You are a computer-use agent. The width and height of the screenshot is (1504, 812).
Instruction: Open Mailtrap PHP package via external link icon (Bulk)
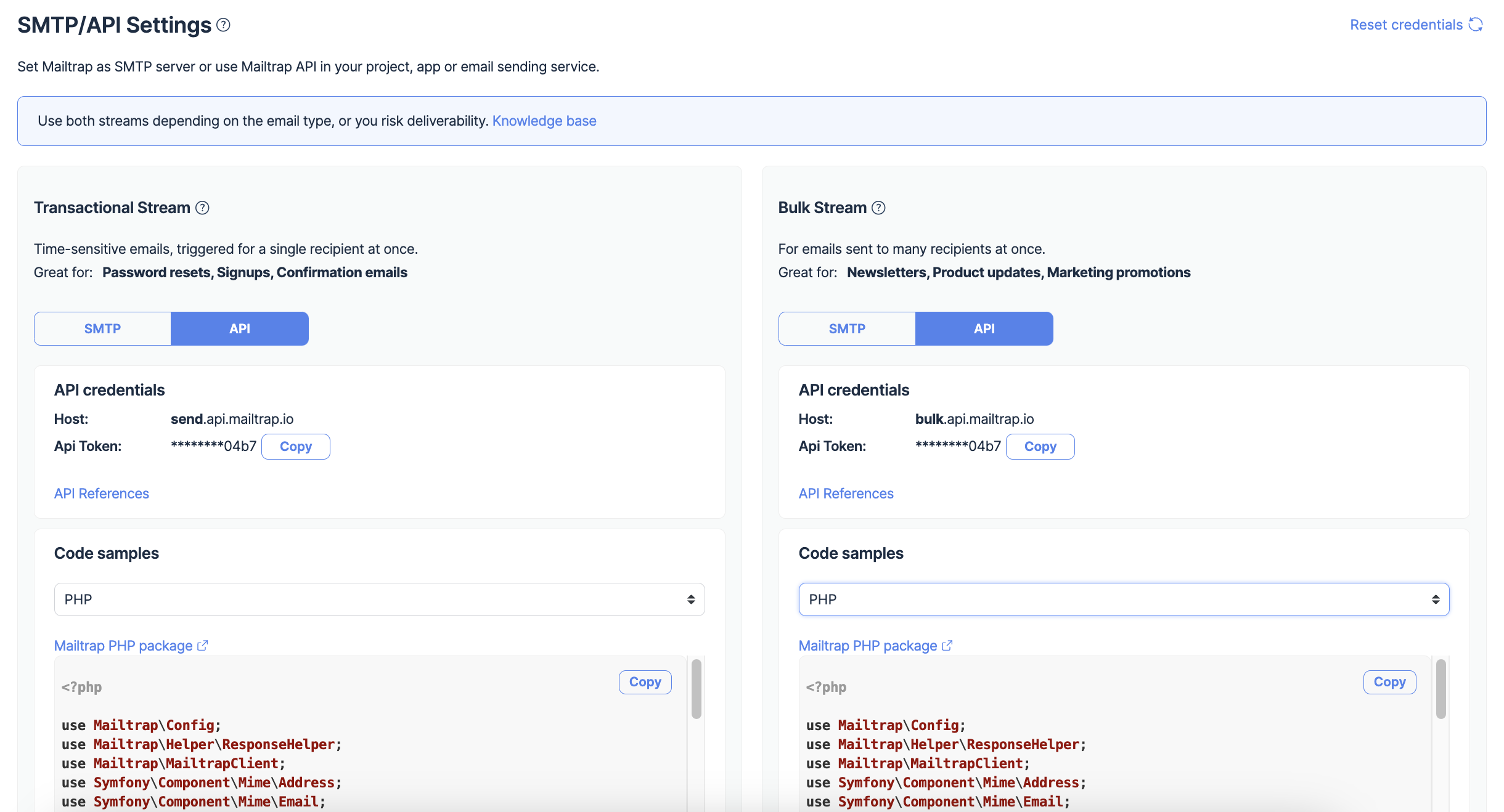[x=947, y=645]
